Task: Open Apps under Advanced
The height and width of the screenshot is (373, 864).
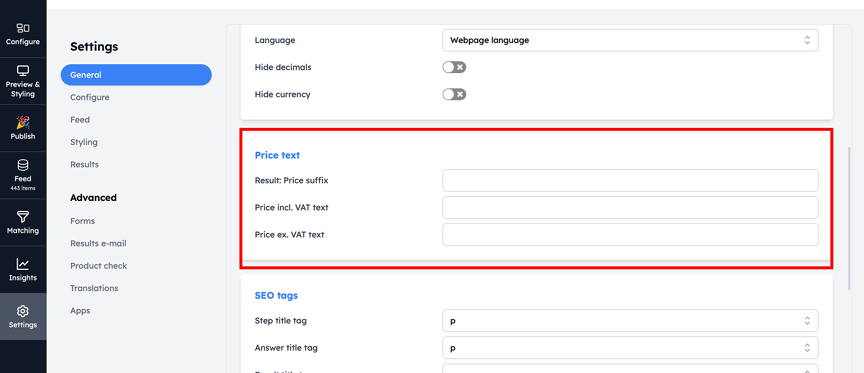Action: [80, 311]
